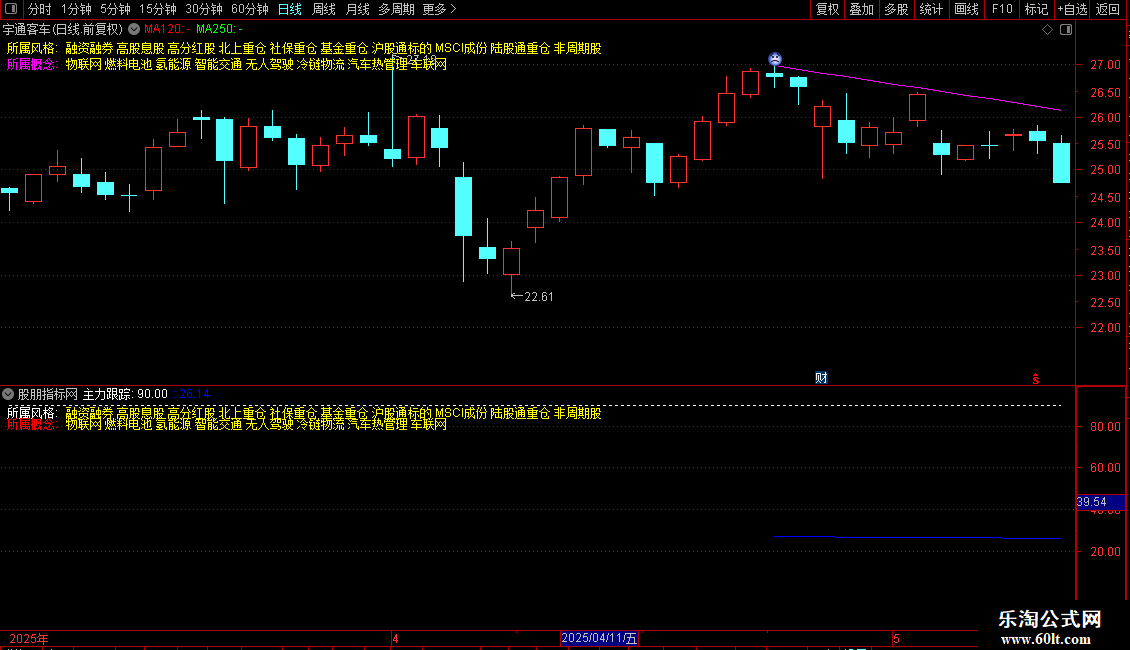Expand the 更多 periods menu
This screenshot has height=650, width=1130.
(439, 9)
